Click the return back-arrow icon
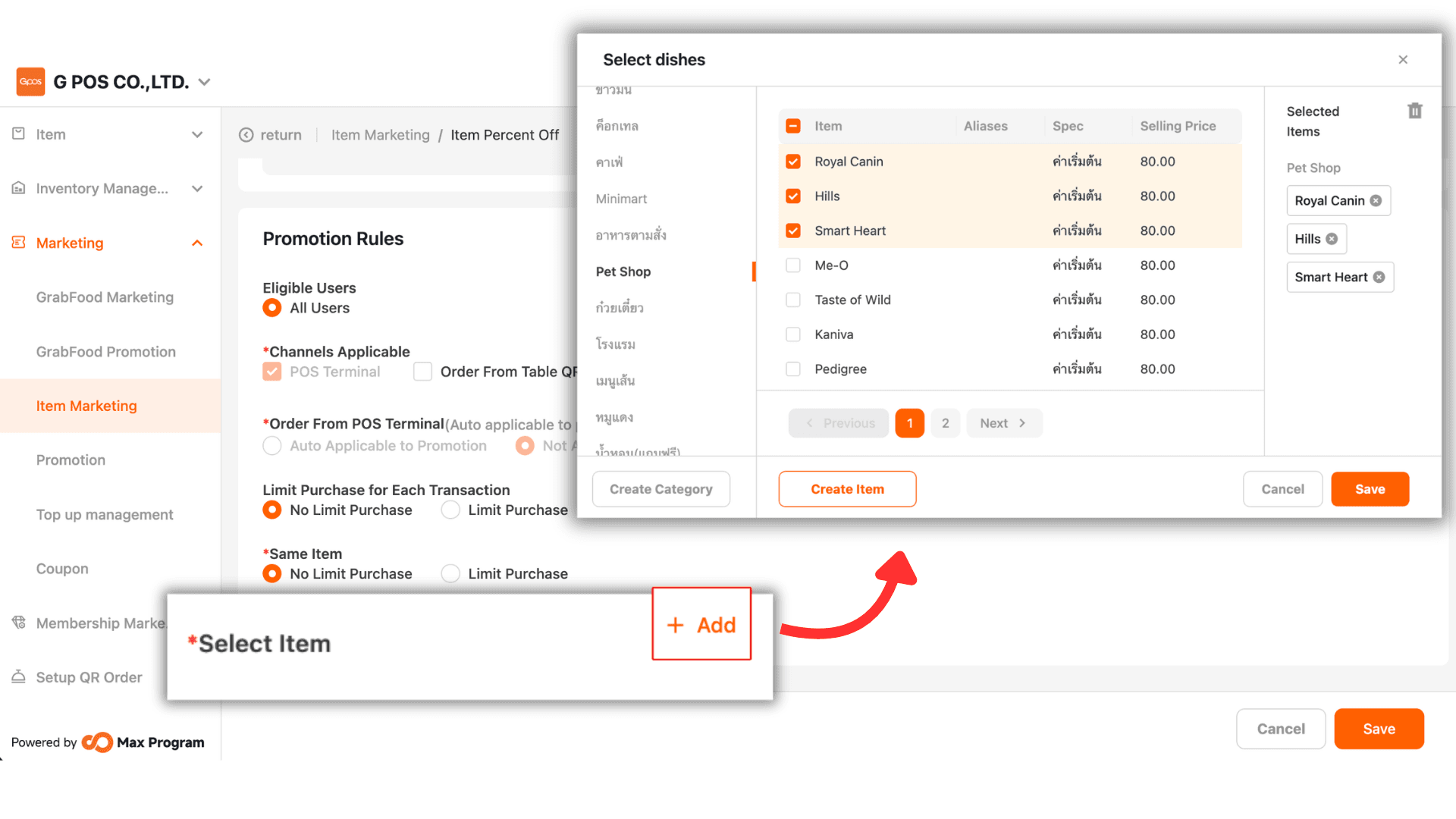This screenshot has height=819, width=1456. pyautogui.click(x=246, y=135)
